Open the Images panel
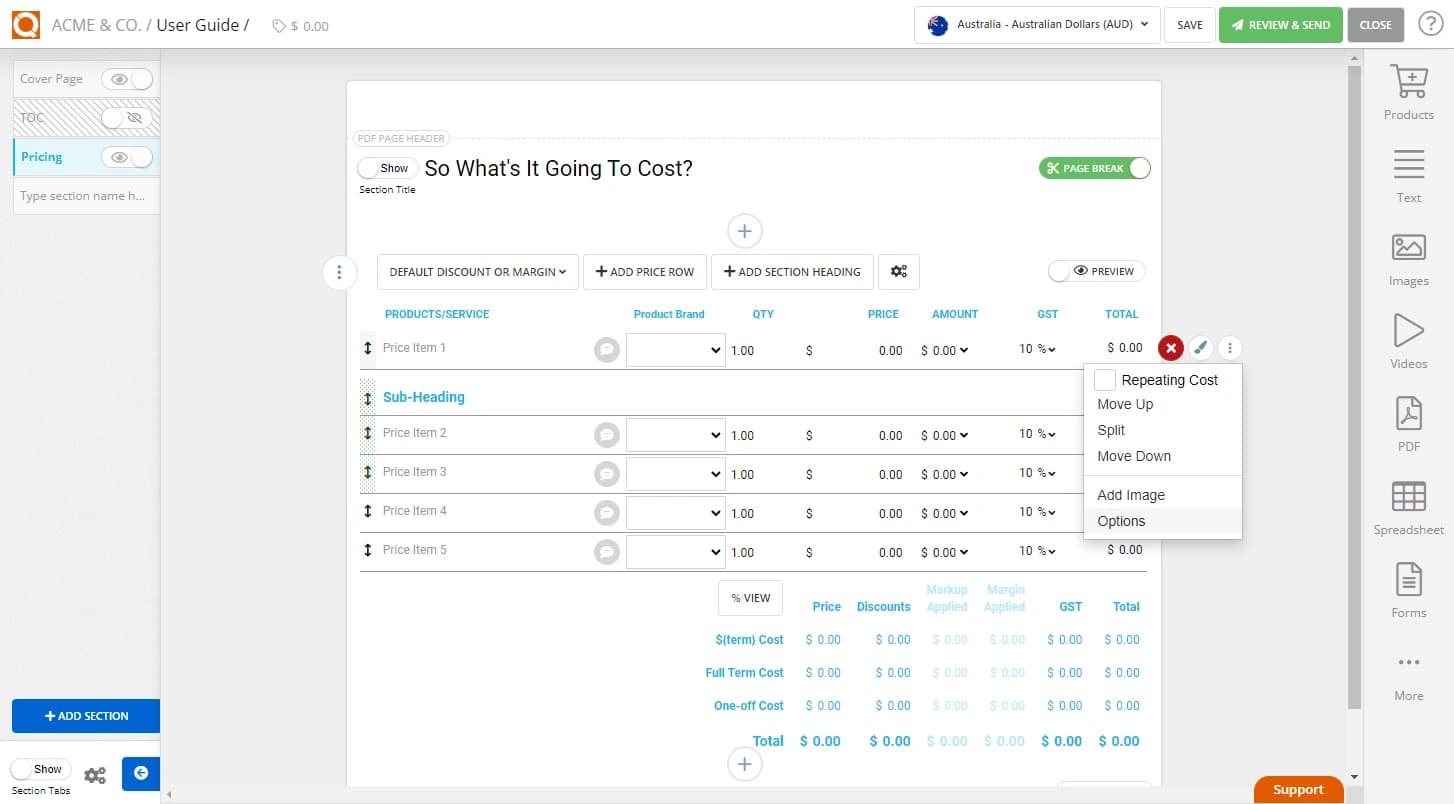The width and height of the screenshot is (1454, 804). [1408, 256]
